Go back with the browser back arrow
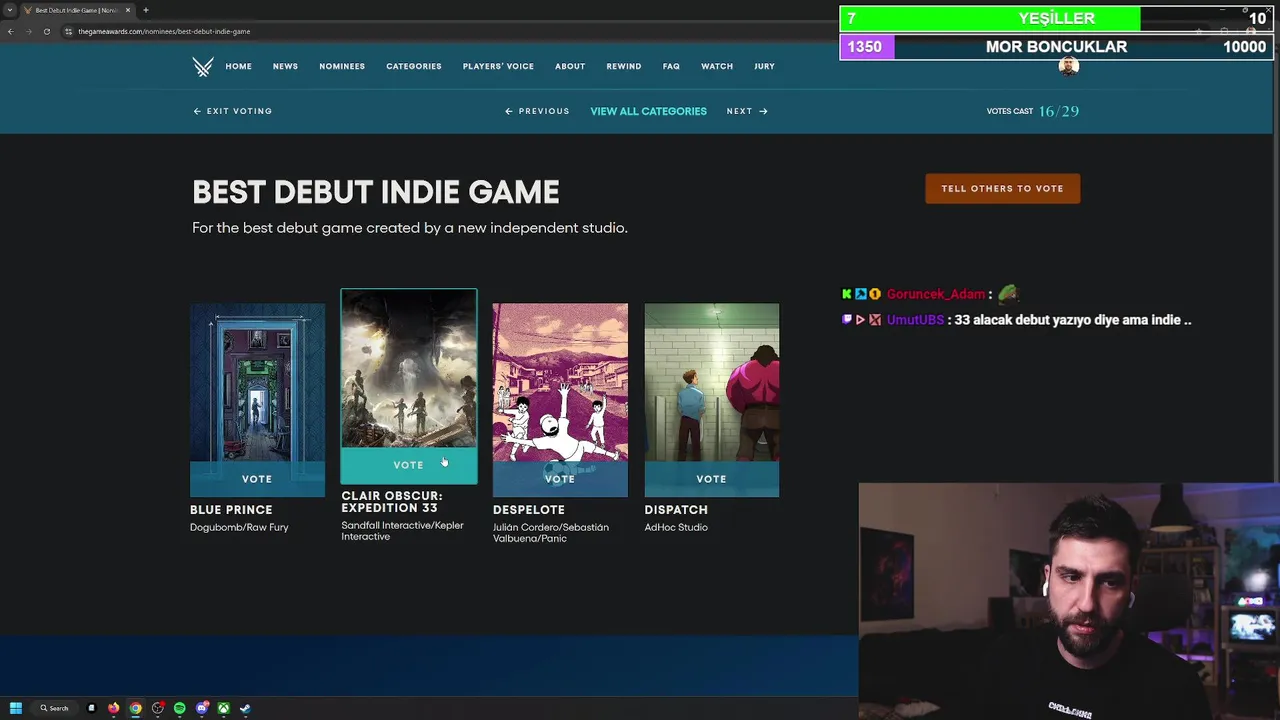The width and height of the screenshot is (1280, 720). pyautogui.click(x=10, y=31)
